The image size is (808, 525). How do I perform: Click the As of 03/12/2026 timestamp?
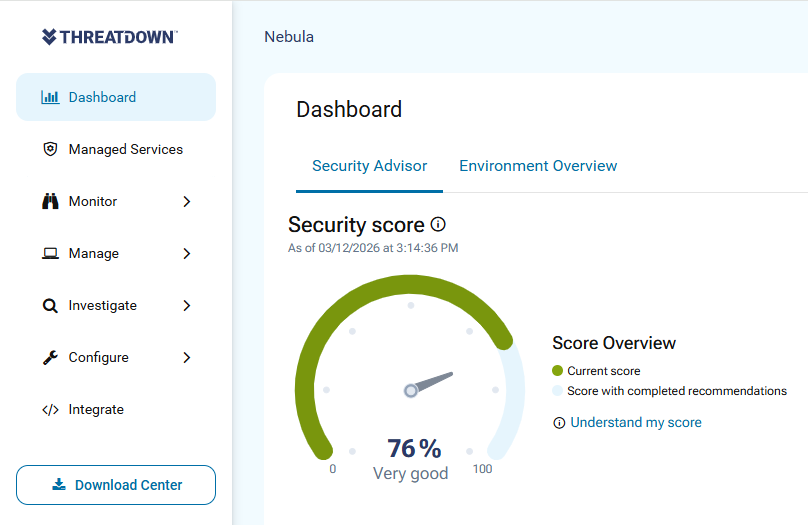tap(373, 248)
